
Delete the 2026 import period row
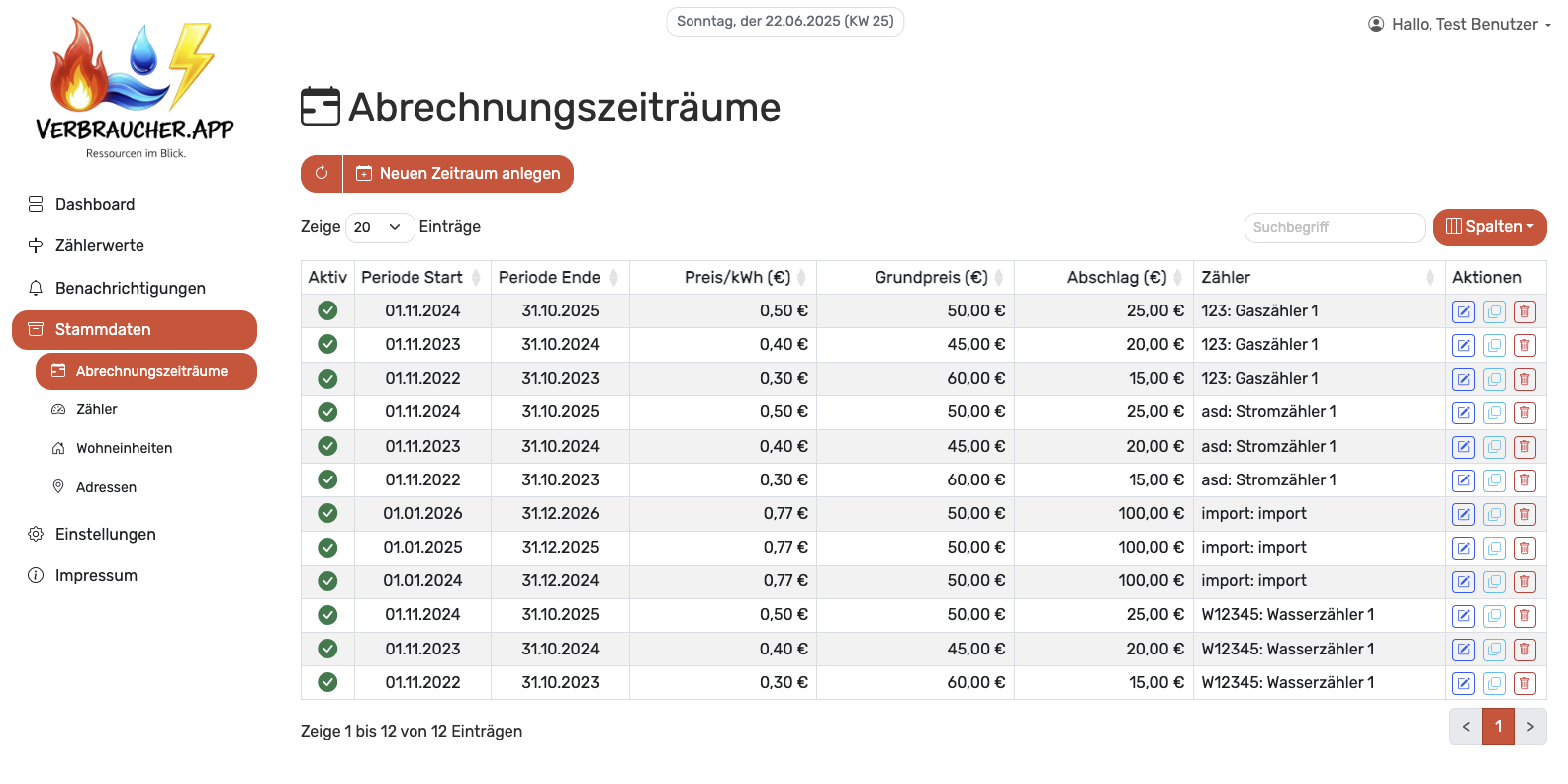click(x=1524, y=515)
